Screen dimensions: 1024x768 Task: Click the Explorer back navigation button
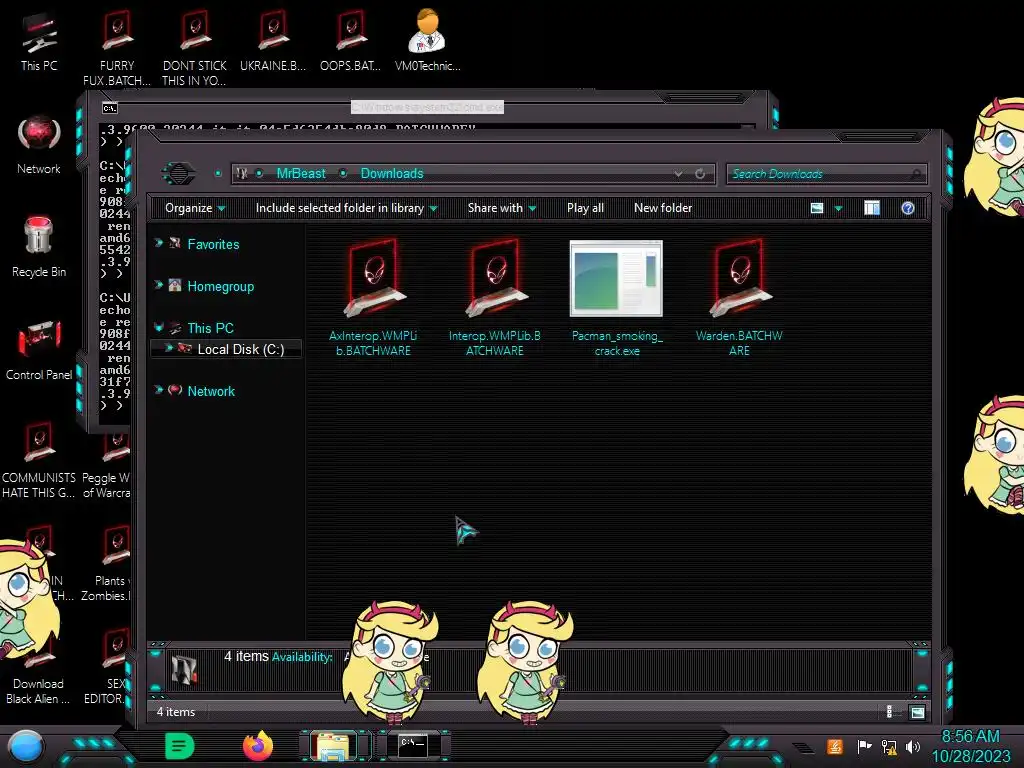click(x=178, y=174)
